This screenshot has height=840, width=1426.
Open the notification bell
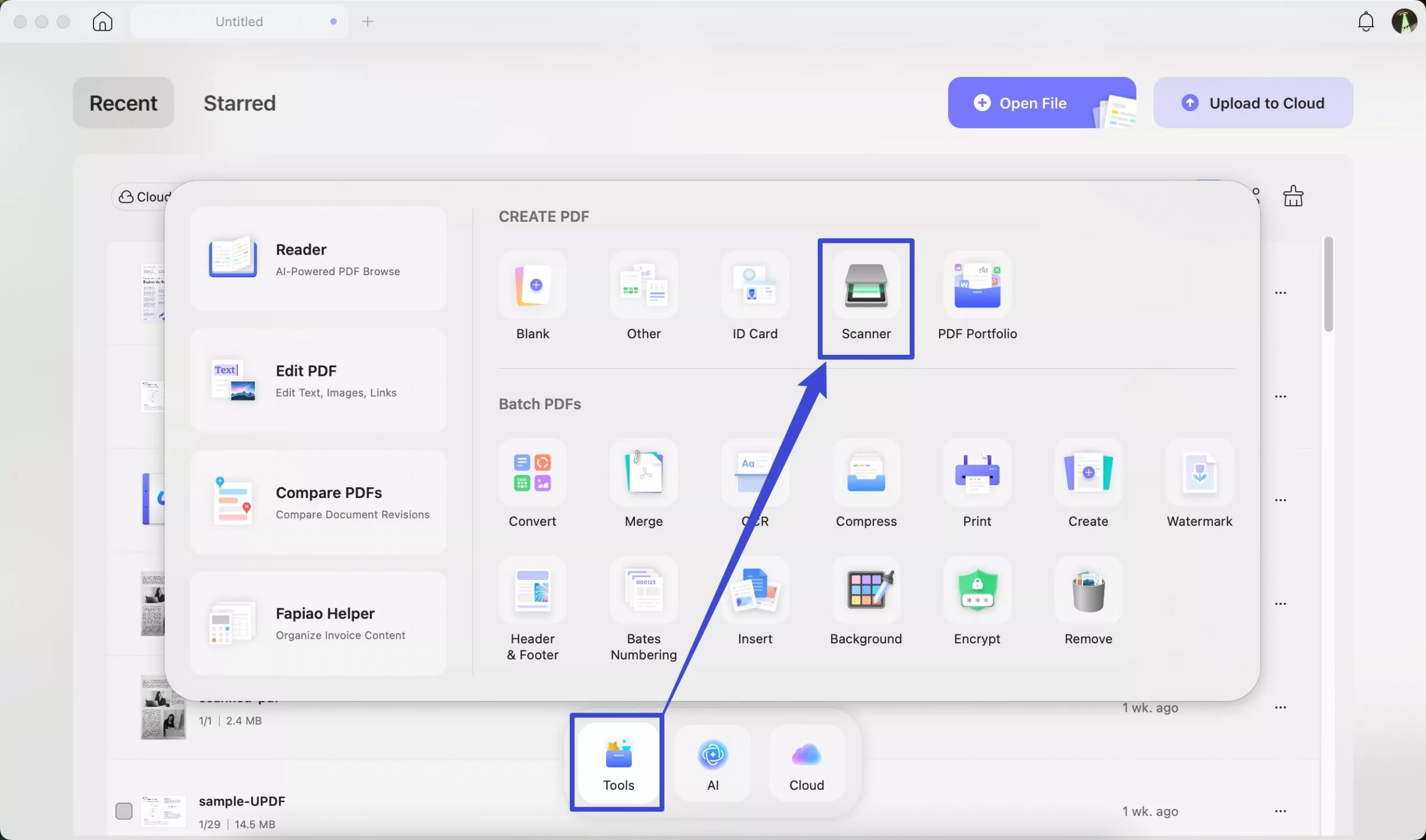pyautogui.click(x=1365, y=22)
